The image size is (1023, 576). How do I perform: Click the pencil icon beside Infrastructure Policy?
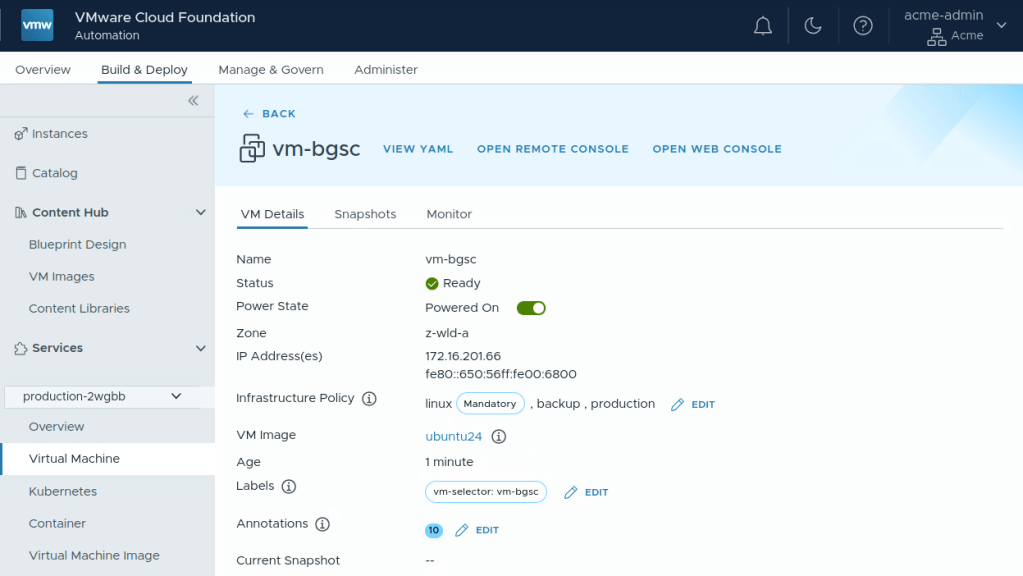tap(677, 404)
